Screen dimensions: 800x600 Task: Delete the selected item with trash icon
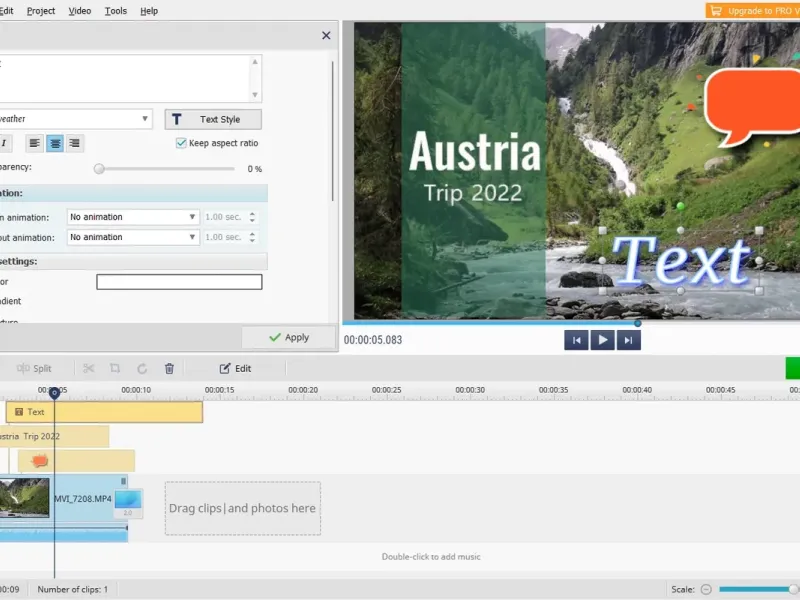click(169, 368)
